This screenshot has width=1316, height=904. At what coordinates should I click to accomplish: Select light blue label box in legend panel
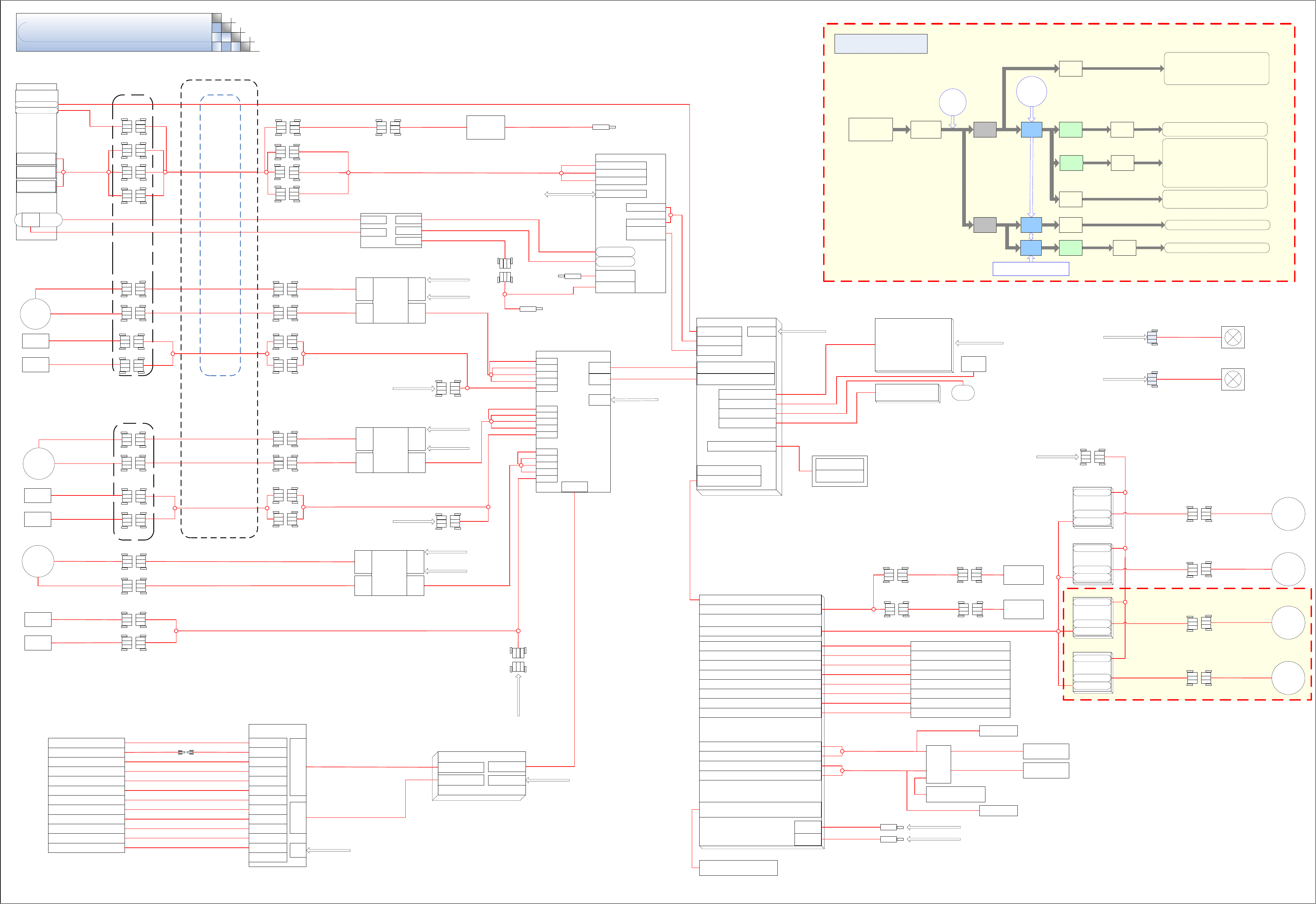(x=881, y=43)
